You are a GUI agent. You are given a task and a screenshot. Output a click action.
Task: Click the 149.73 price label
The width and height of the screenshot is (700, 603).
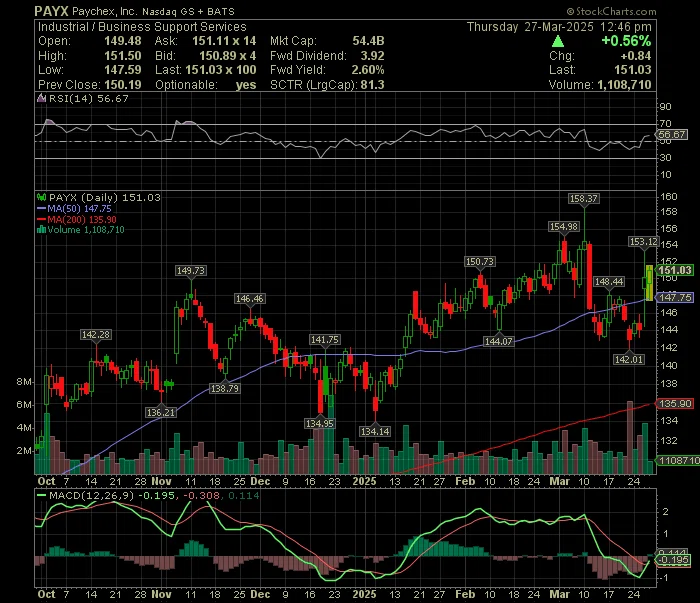coord(191,270)
